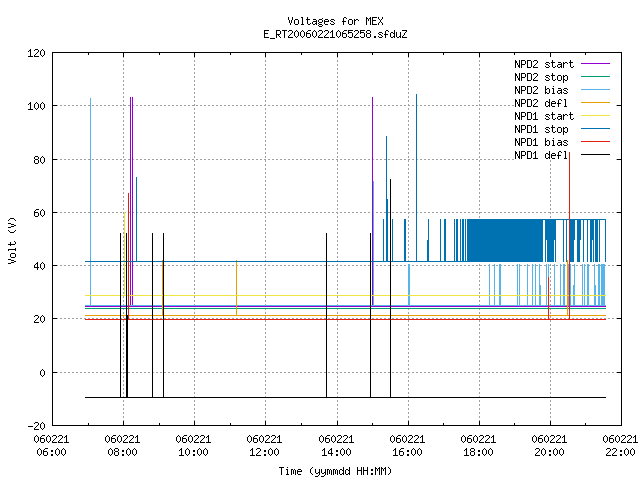The image size is (640, 480).
Task: Click the X-axis tick 060221 08:00
Action: pos(122,446)
